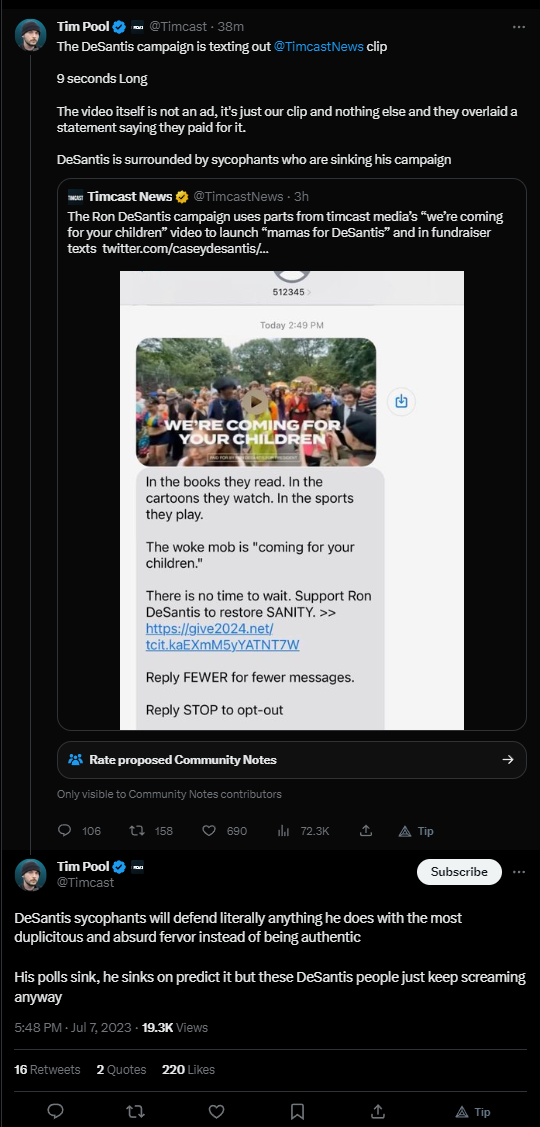Open the more menu beside the Subscribe button
Screen dimensions: 540x1127
click(x=518, y=872)
